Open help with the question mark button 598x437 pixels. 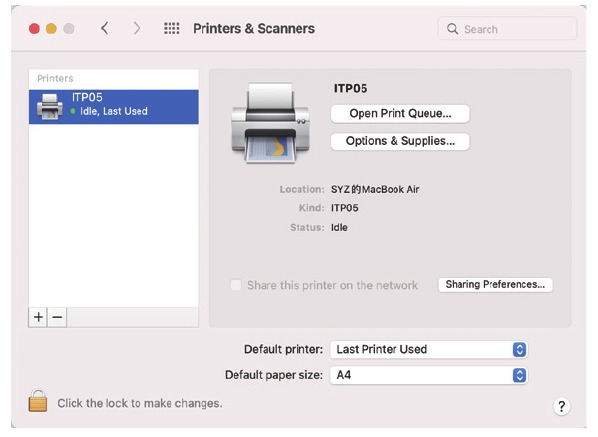point(561,406)
